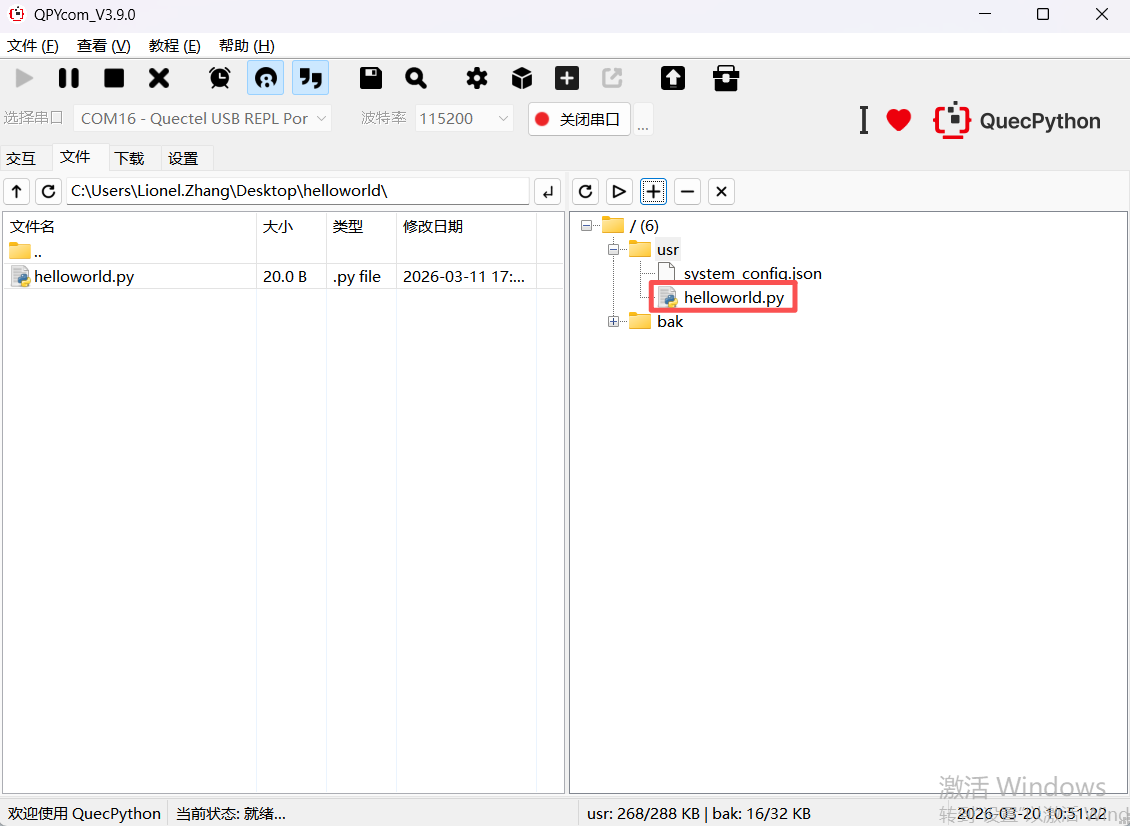This screenshot has height=826, width=1130.
Task: Toggle the highlighted quotation marks button
Action: pos(311,78)
